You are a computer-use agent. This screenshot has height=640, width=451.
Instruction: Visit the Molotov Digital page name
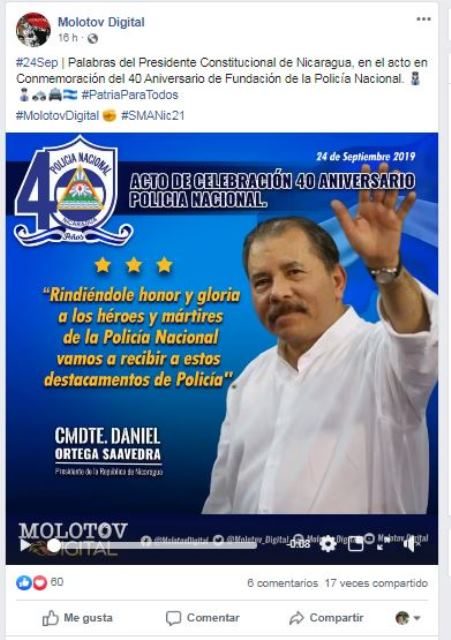click(101, 22)
